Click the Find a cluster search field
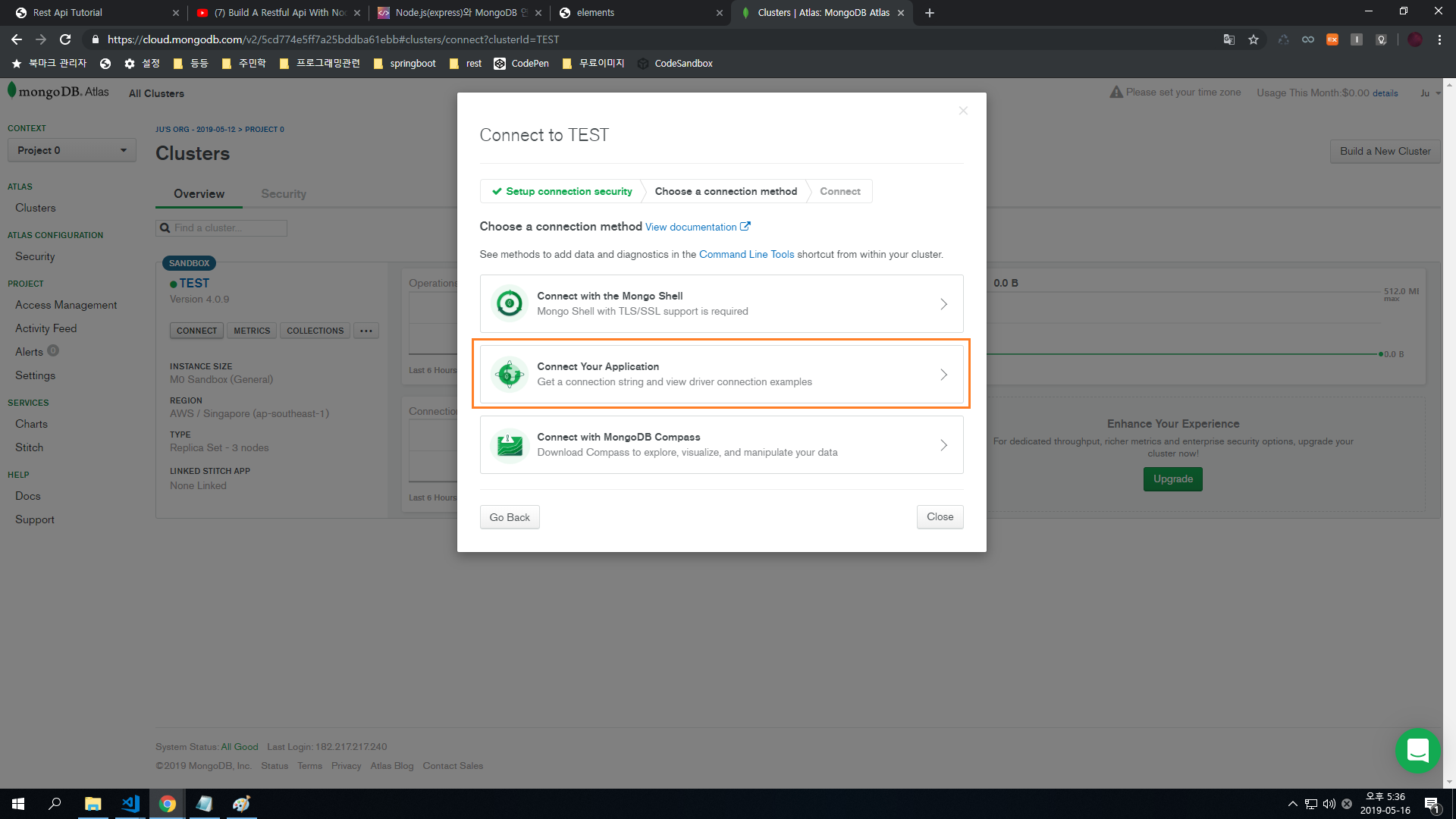This screenshot has width=1456, height=819. pyautogui.click(x=221, y=227)
